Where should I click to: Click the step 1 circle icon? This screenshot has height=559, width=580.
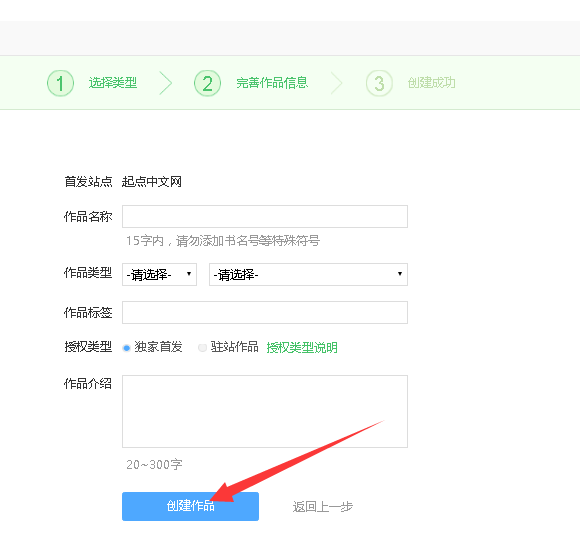point(60,83)
